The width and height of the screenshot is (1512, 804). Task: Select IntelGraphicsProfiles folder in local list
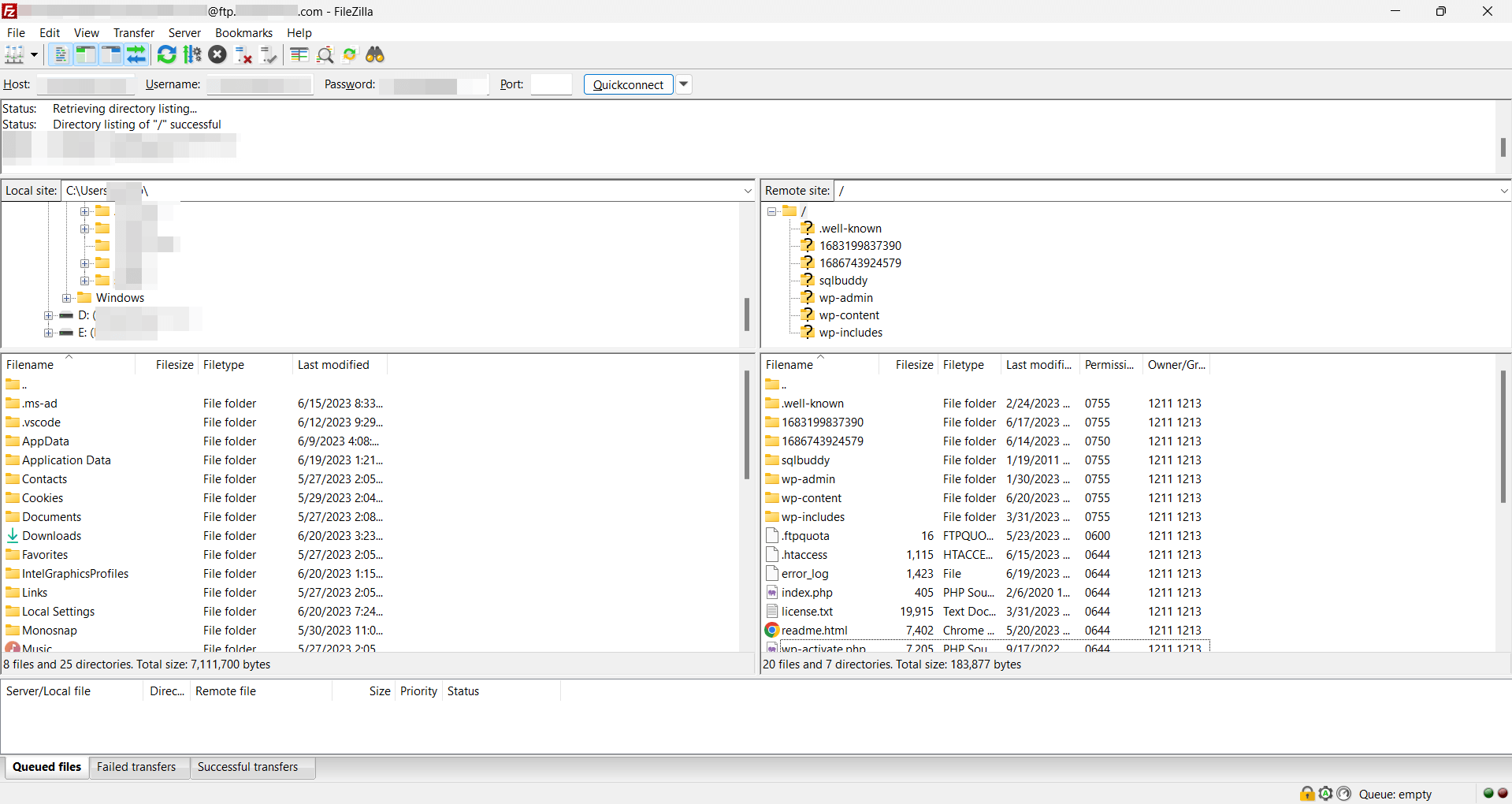click(75, 574)
